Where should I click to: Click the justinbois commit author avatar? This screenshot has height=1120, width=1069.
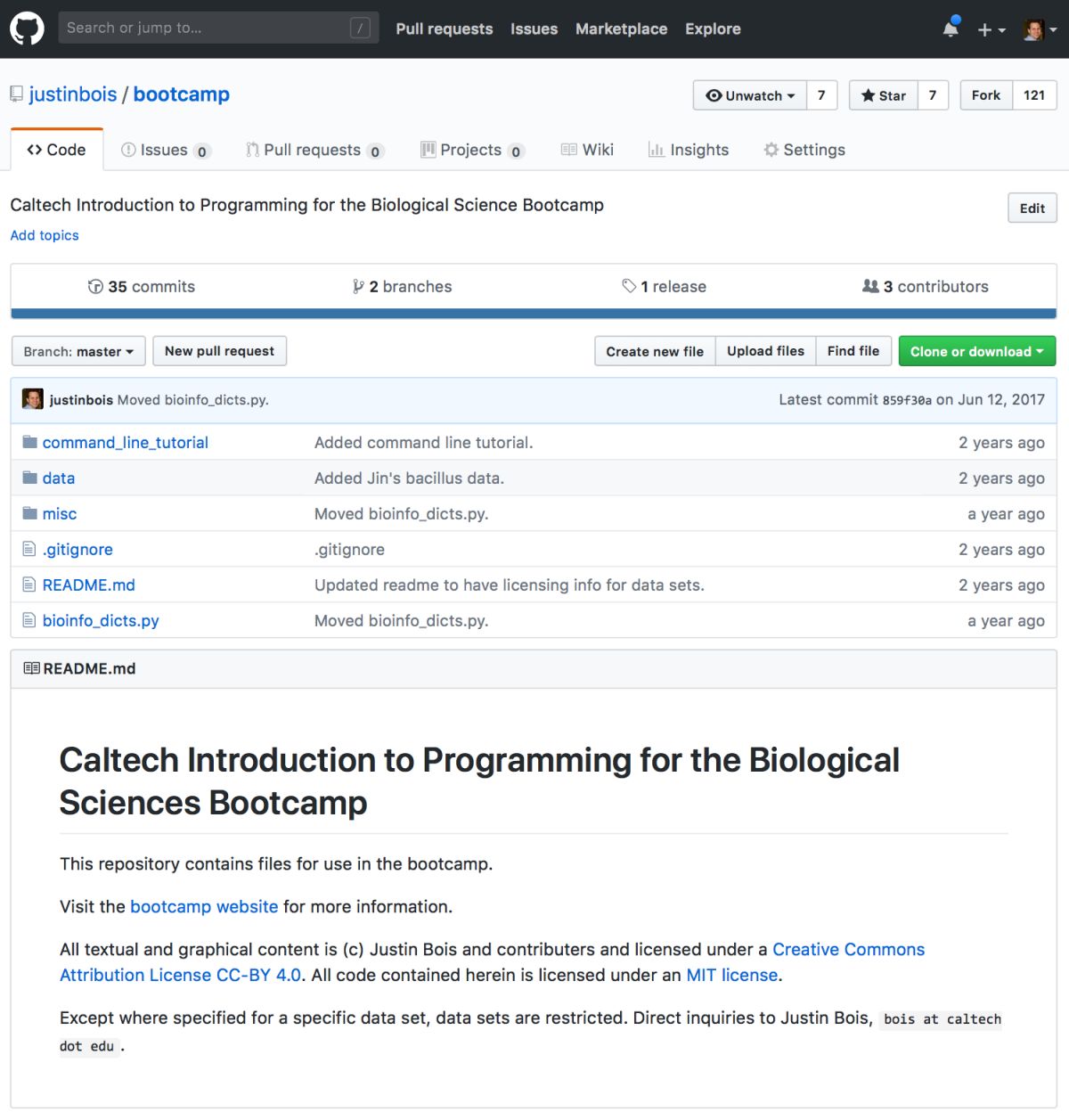pos(33,399)
